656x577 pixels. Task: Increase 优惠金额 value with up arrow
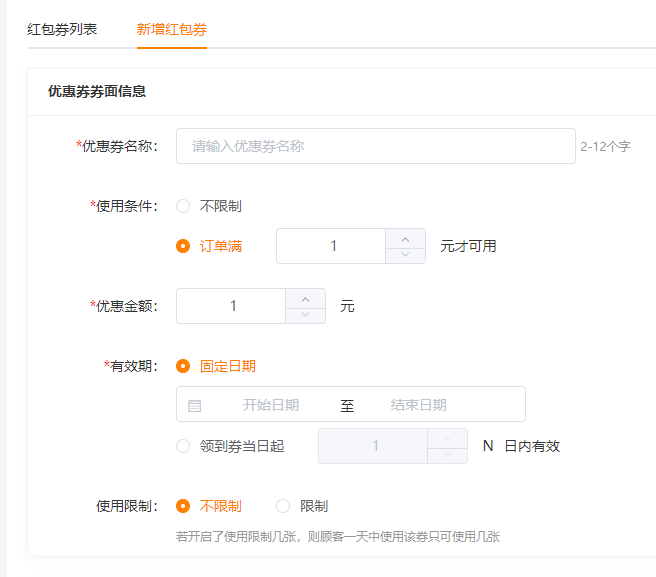click(305, 299)
